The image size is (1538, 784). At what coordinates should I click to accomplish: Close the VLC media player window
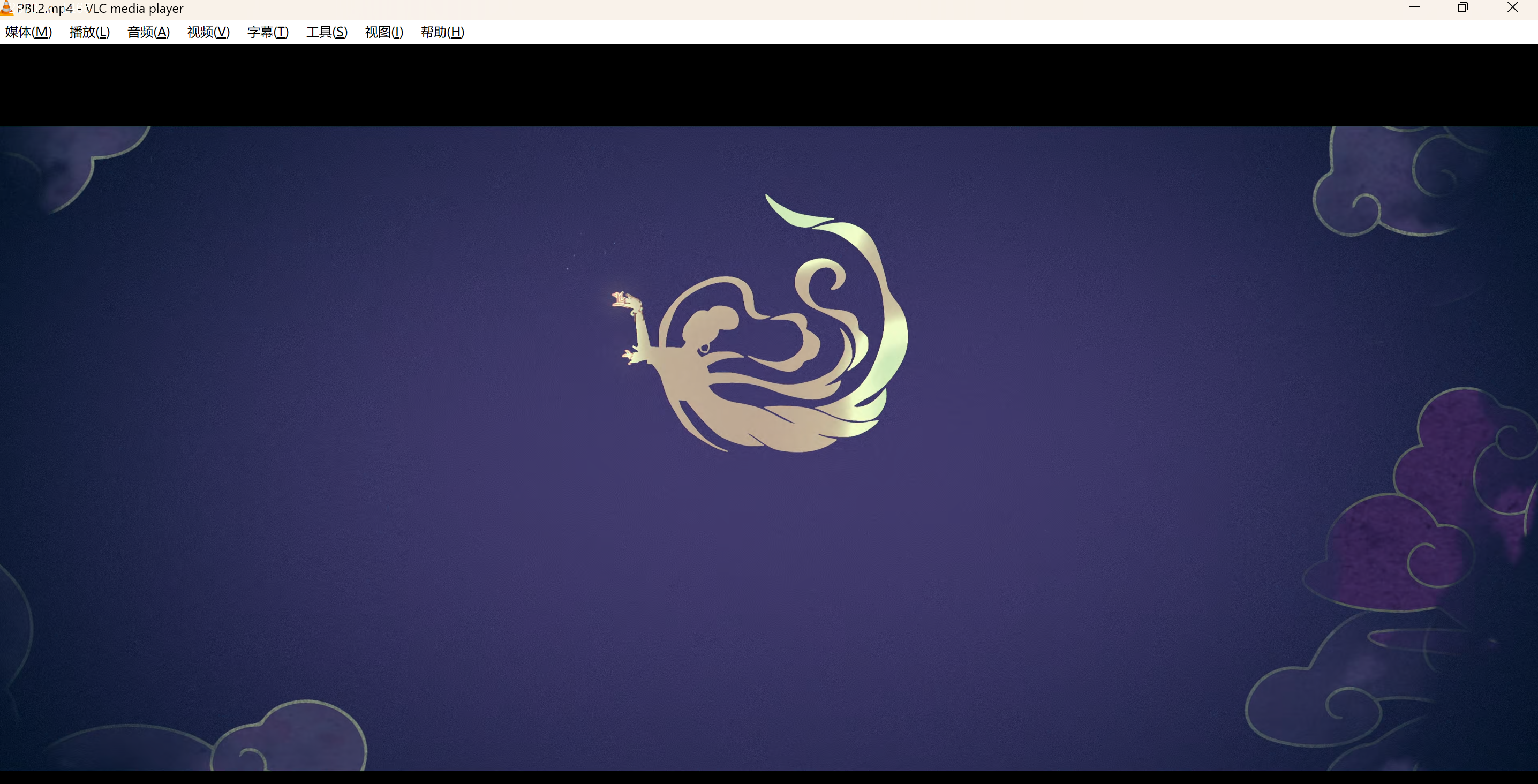[x=1512, y=7]
